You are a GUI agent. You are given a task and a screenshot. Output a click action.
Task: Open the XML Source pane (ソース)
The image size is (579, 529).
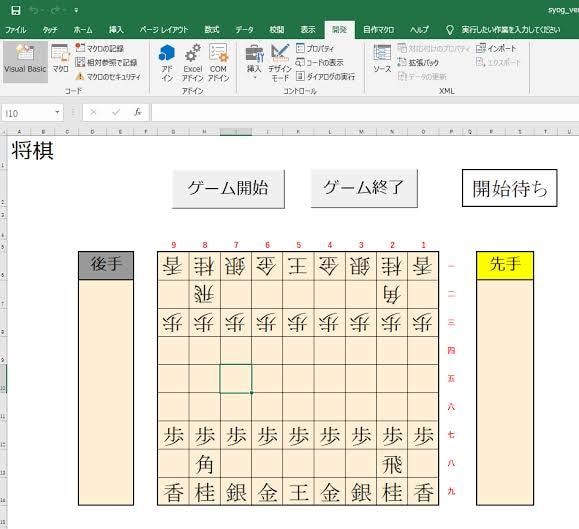(x=382, y=58)
